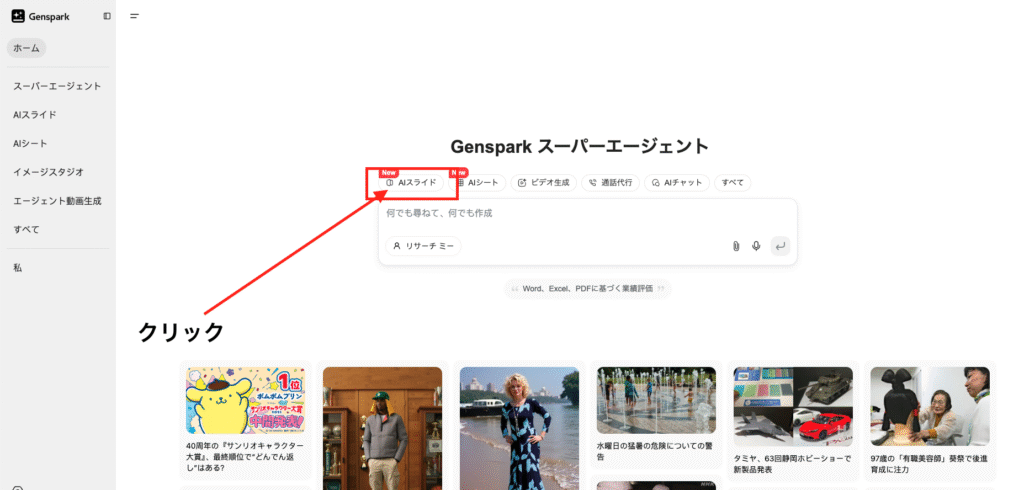1024x490 pixels.
Task: Click the すべて chip above the prompt box
Action: pos(733,183)
